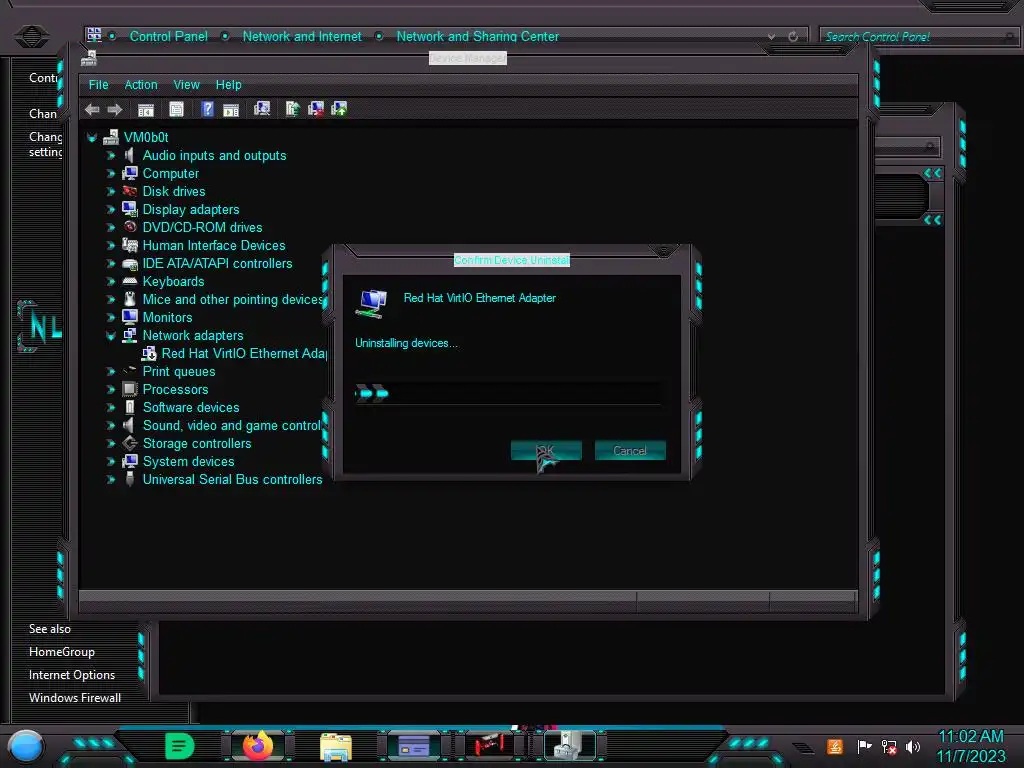Screen dimensions: 1024x768
Task: Select the Computer tree label
Action: tap(170, 174)
